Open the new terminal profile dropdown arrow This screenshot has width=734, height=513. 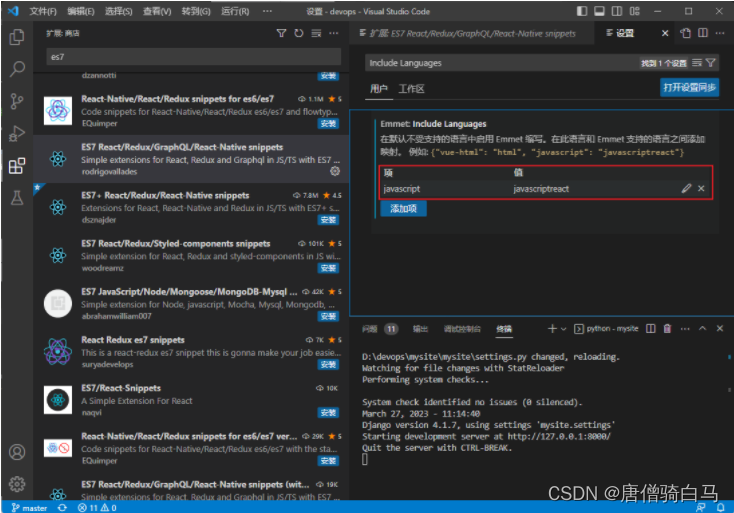[564, 329]
